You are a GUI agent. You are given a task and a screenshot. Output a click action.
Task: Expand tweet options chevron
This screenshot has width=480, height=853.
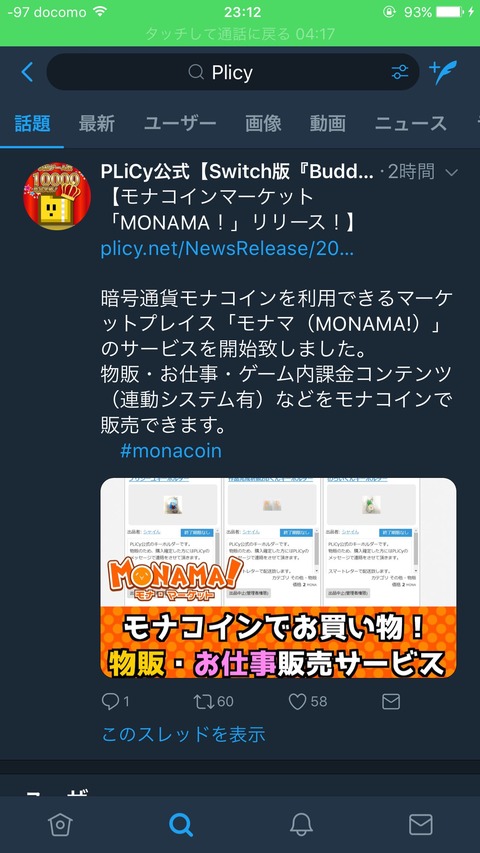[x=451, y=173]
